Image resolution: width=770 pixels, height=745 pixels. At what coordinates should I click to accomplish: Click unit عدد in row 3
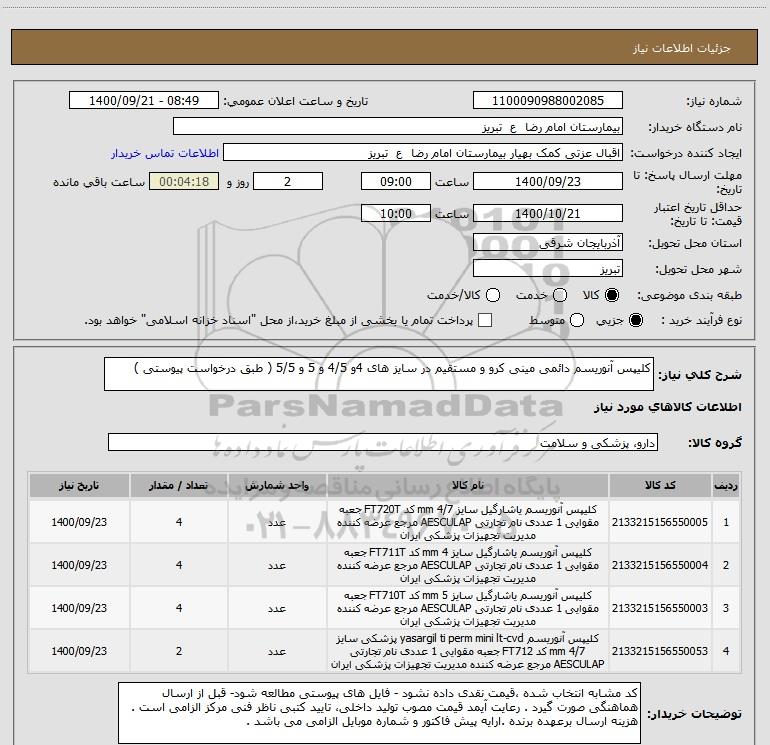[x=277, y=608]
